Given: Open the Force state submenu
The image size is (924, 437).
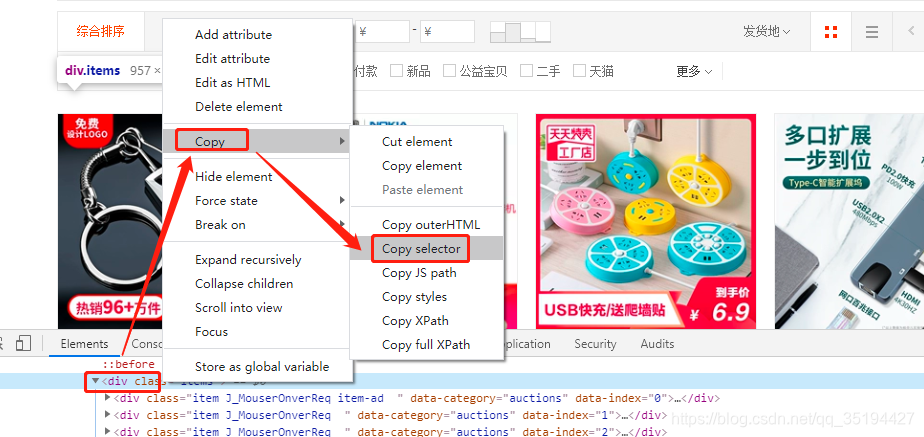Looking at the screenshot, I should 258,201.
